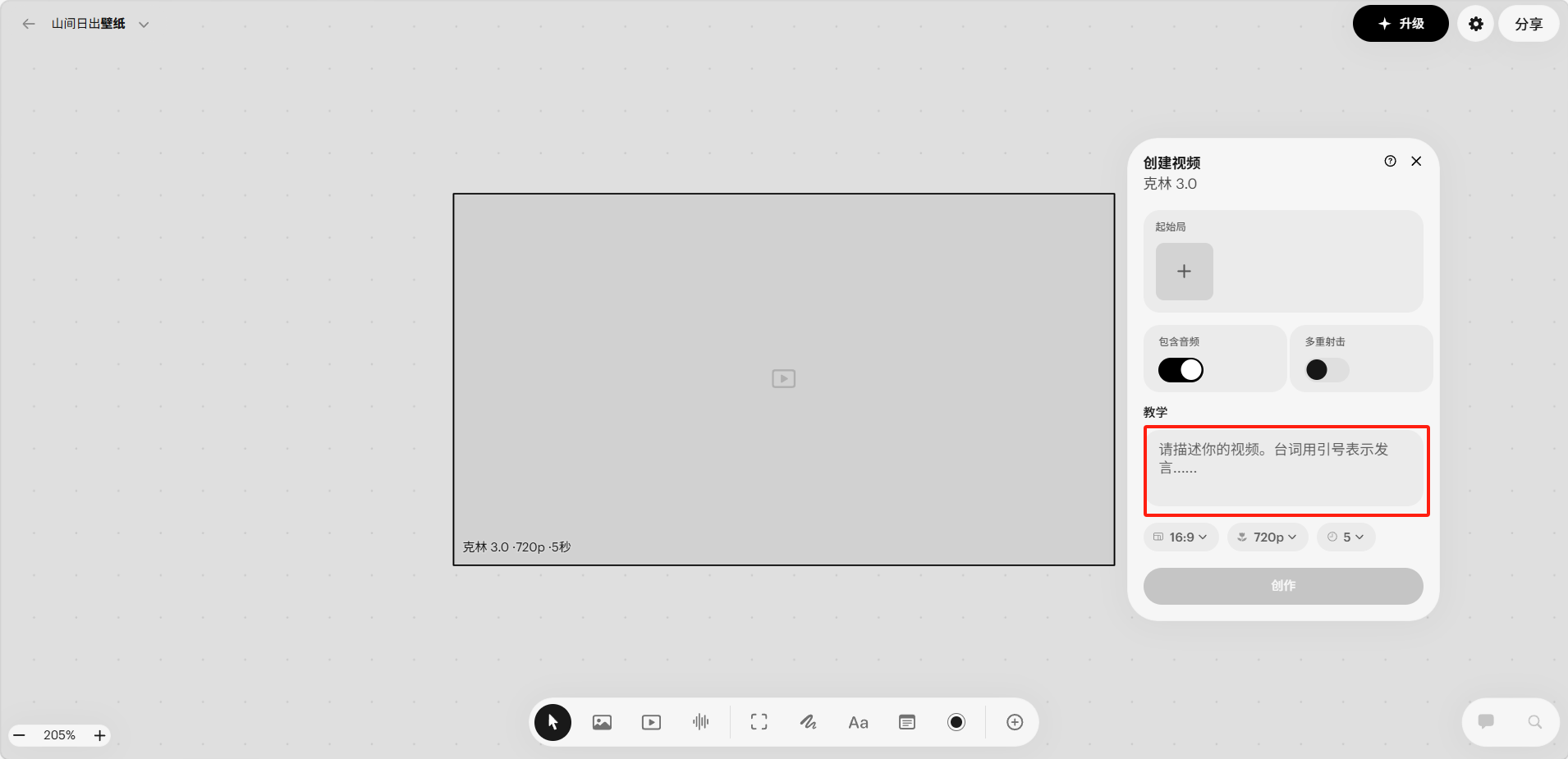Select the Aa text tool

pyautogui.click(x=858, y=723)
